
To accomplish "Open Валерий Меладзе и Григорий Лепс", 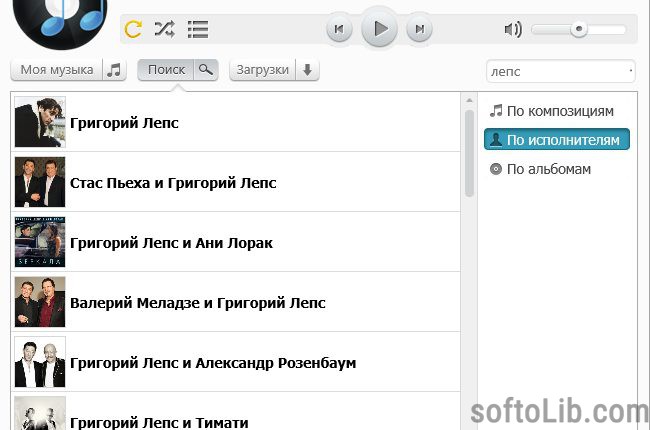I will pos(235,302).
